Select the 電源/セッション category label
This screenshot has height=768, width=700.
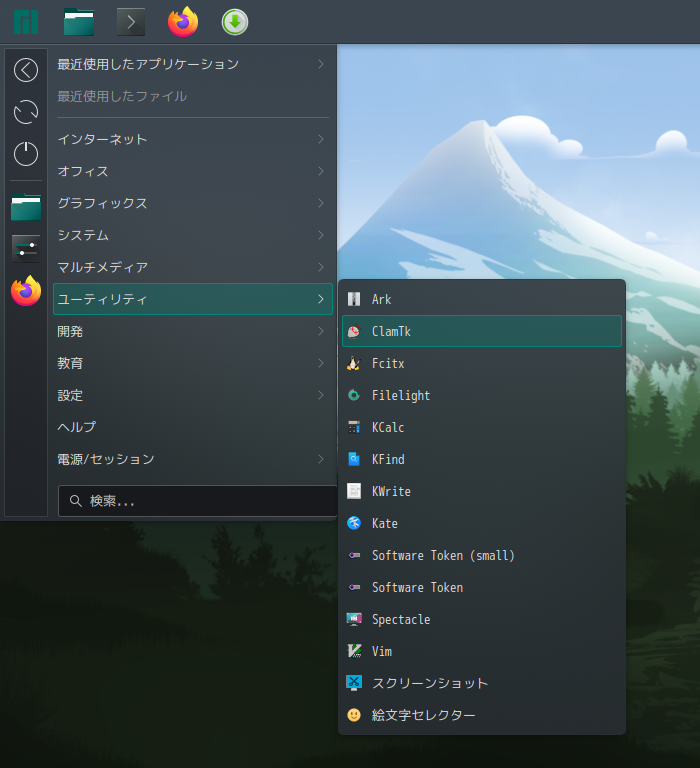106,459
